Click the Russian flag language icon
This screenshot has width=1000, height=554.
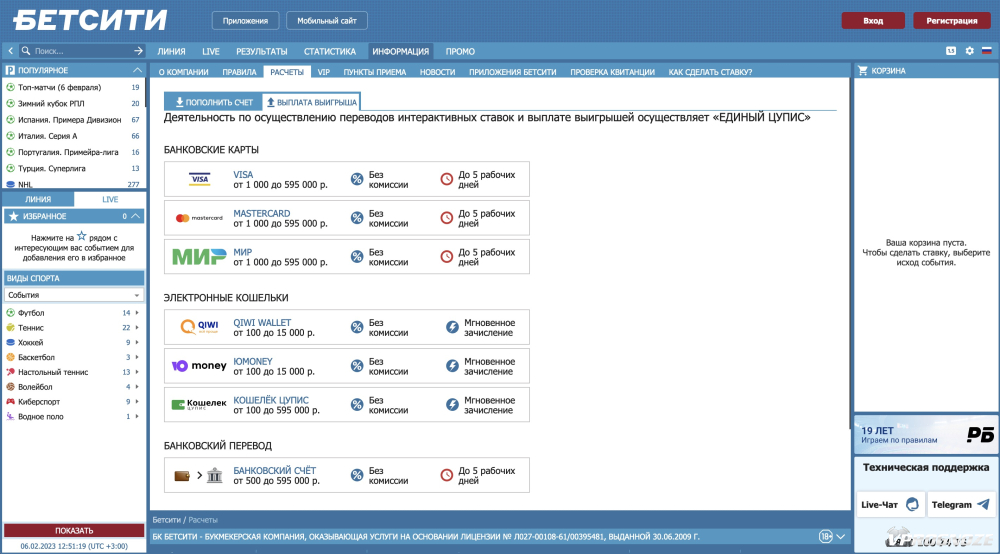987,51
